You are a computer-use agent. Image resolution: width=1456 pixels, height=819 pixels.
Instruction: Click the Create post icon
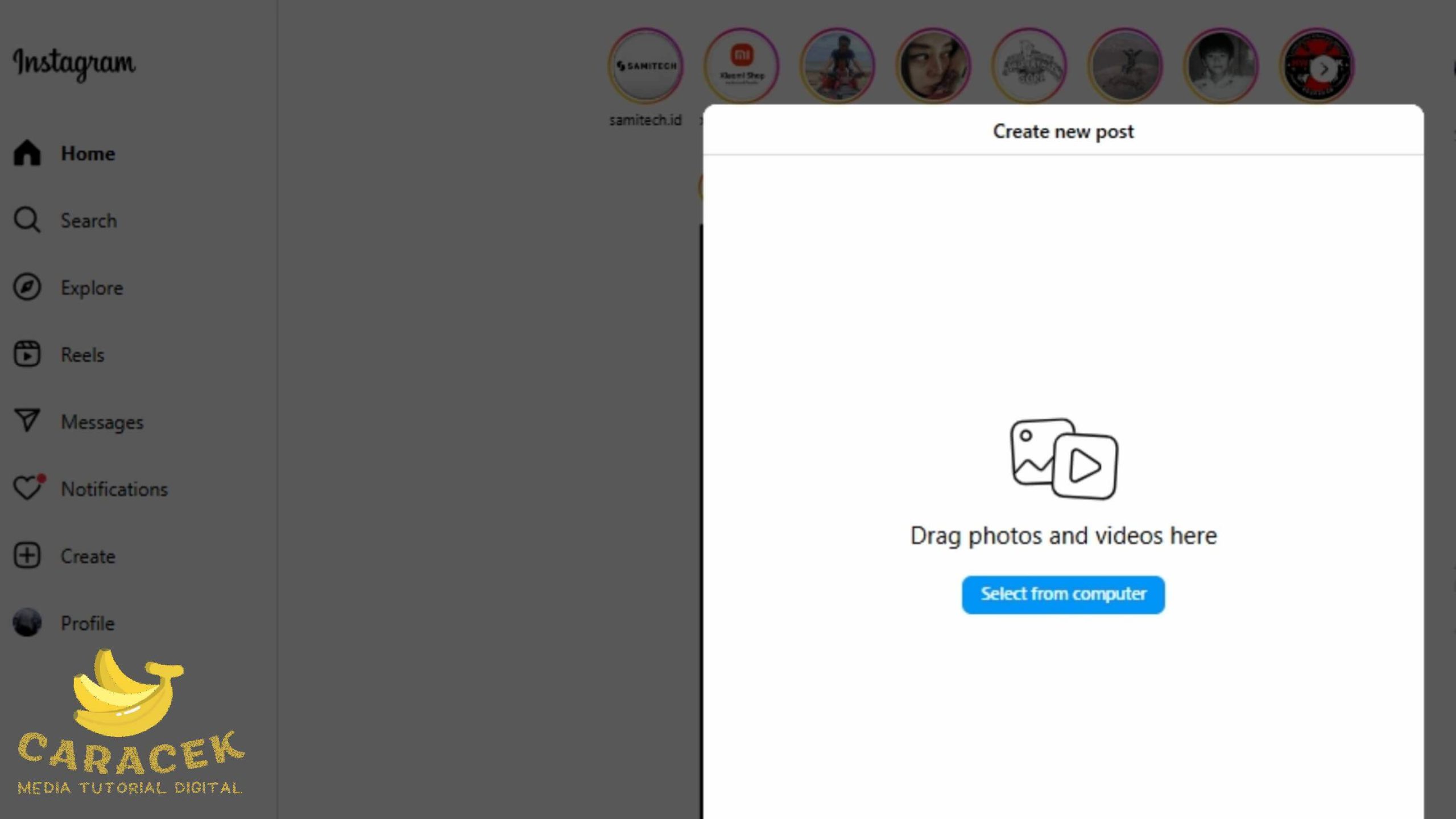click(27, 555)
